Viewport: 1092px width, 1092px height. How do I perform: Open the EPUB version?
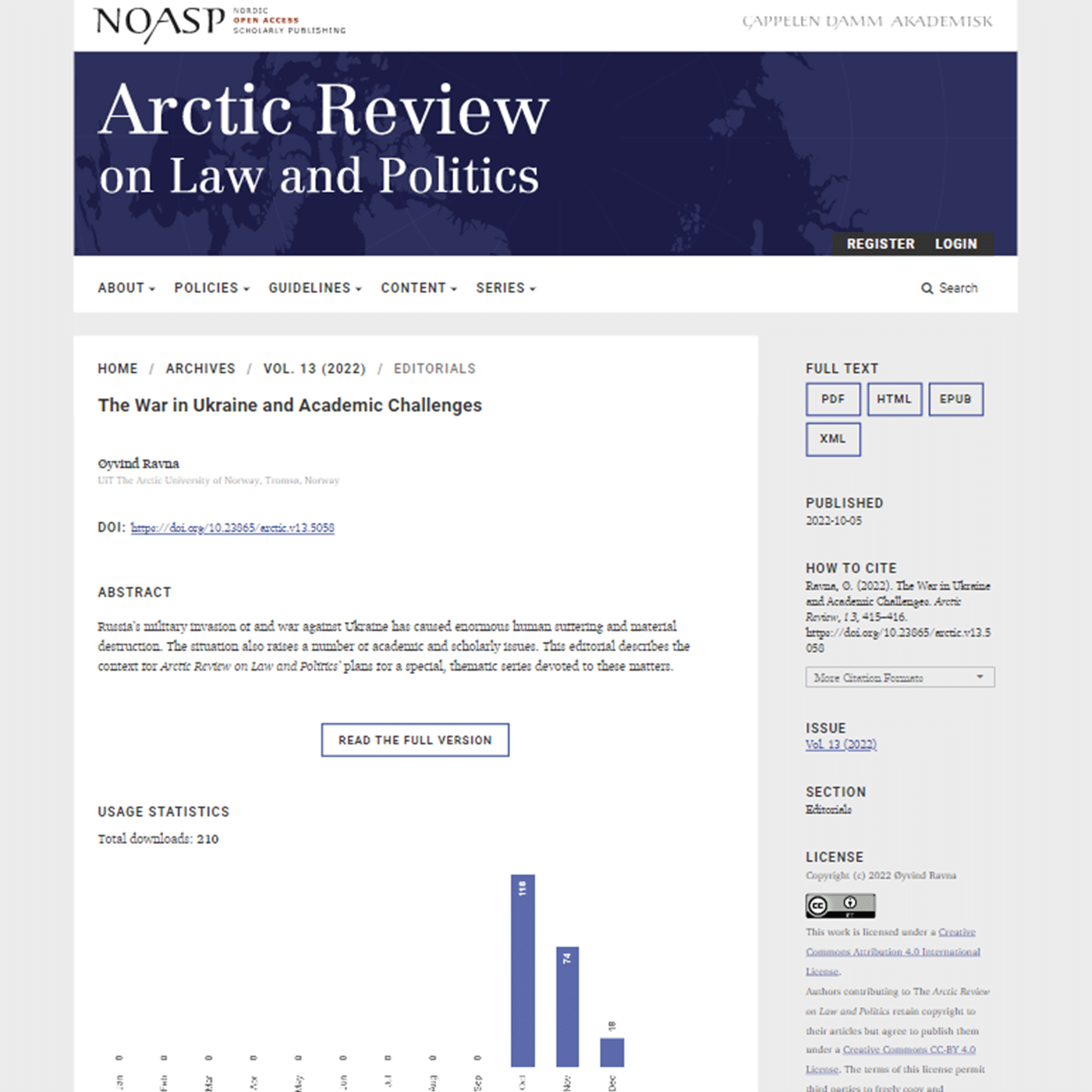[x=955, y=399]
